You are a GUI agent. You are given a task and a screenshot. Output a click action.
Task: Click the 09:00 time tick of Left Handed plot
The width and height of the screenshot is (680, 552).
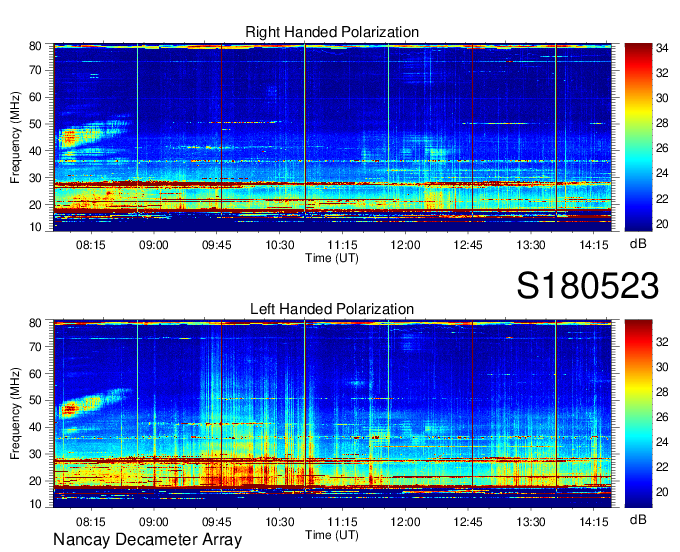pos(154,522)
